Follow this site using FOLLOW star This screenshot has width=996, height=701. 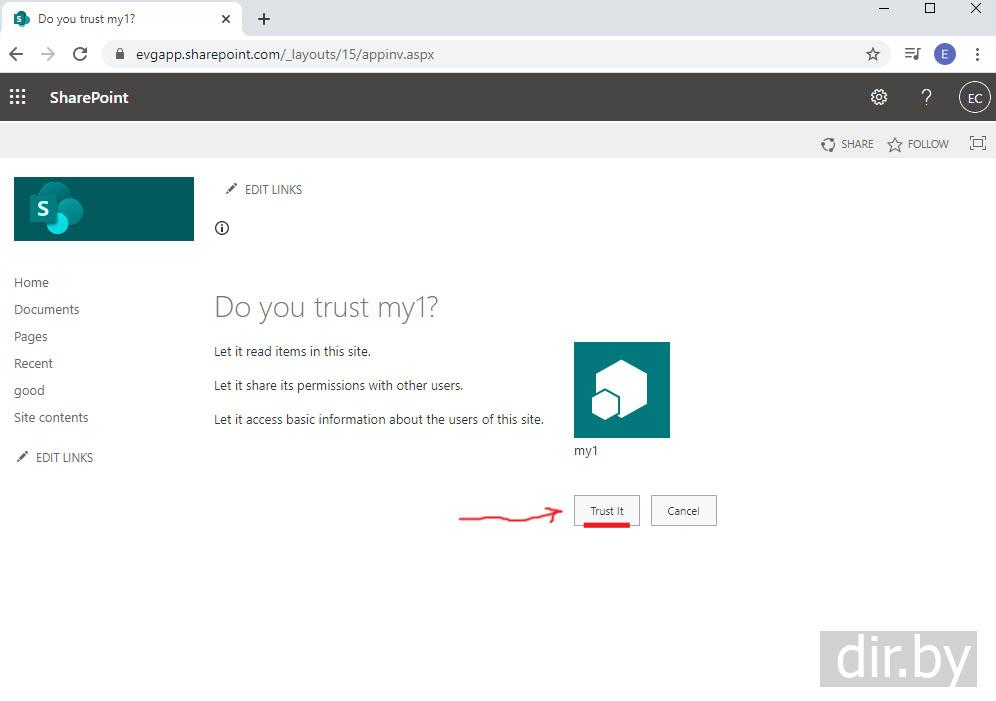tap(918, 144)
